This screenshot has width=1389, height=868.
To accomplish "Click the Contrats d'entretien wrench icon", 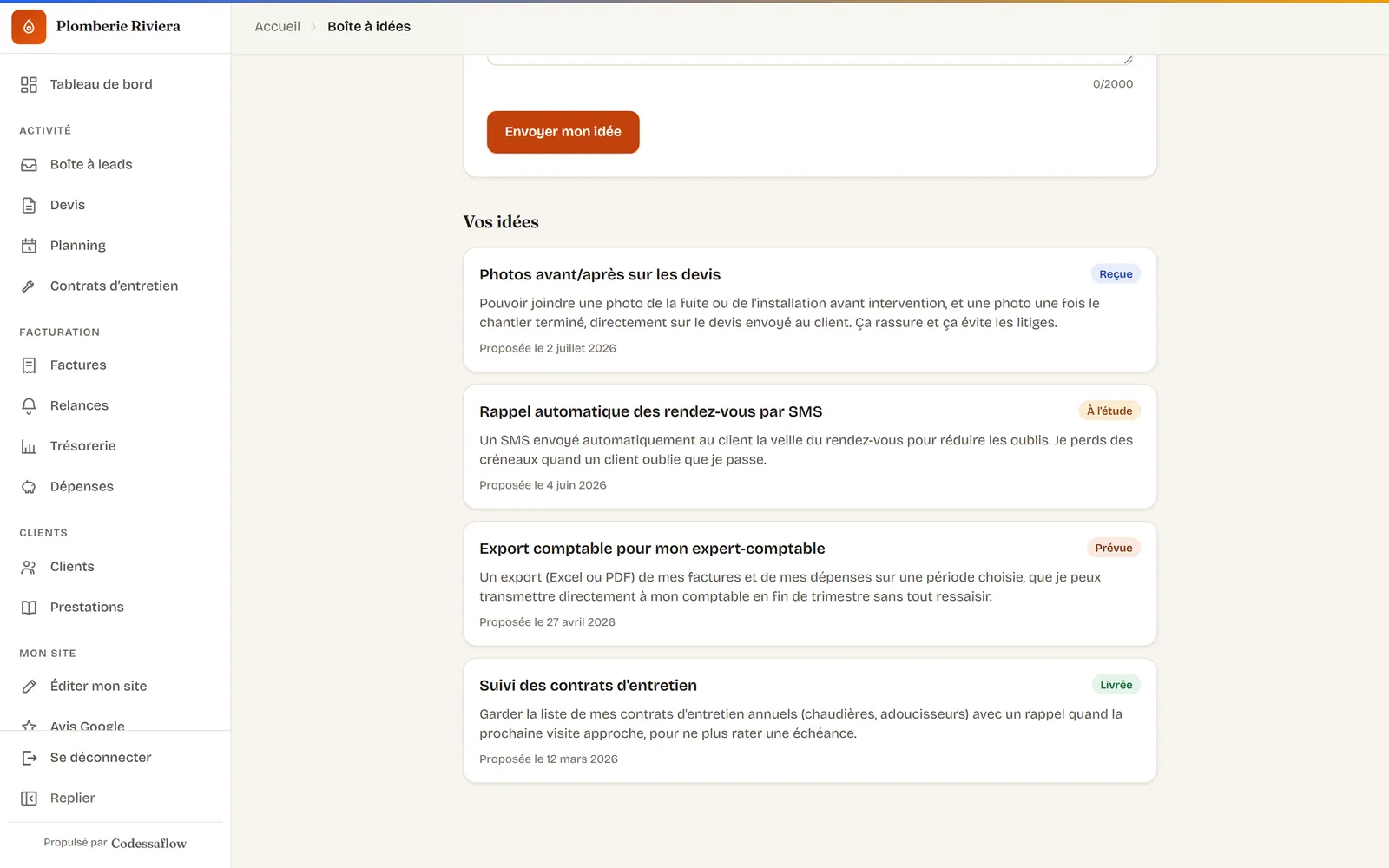I will click(x=29, y=286).
